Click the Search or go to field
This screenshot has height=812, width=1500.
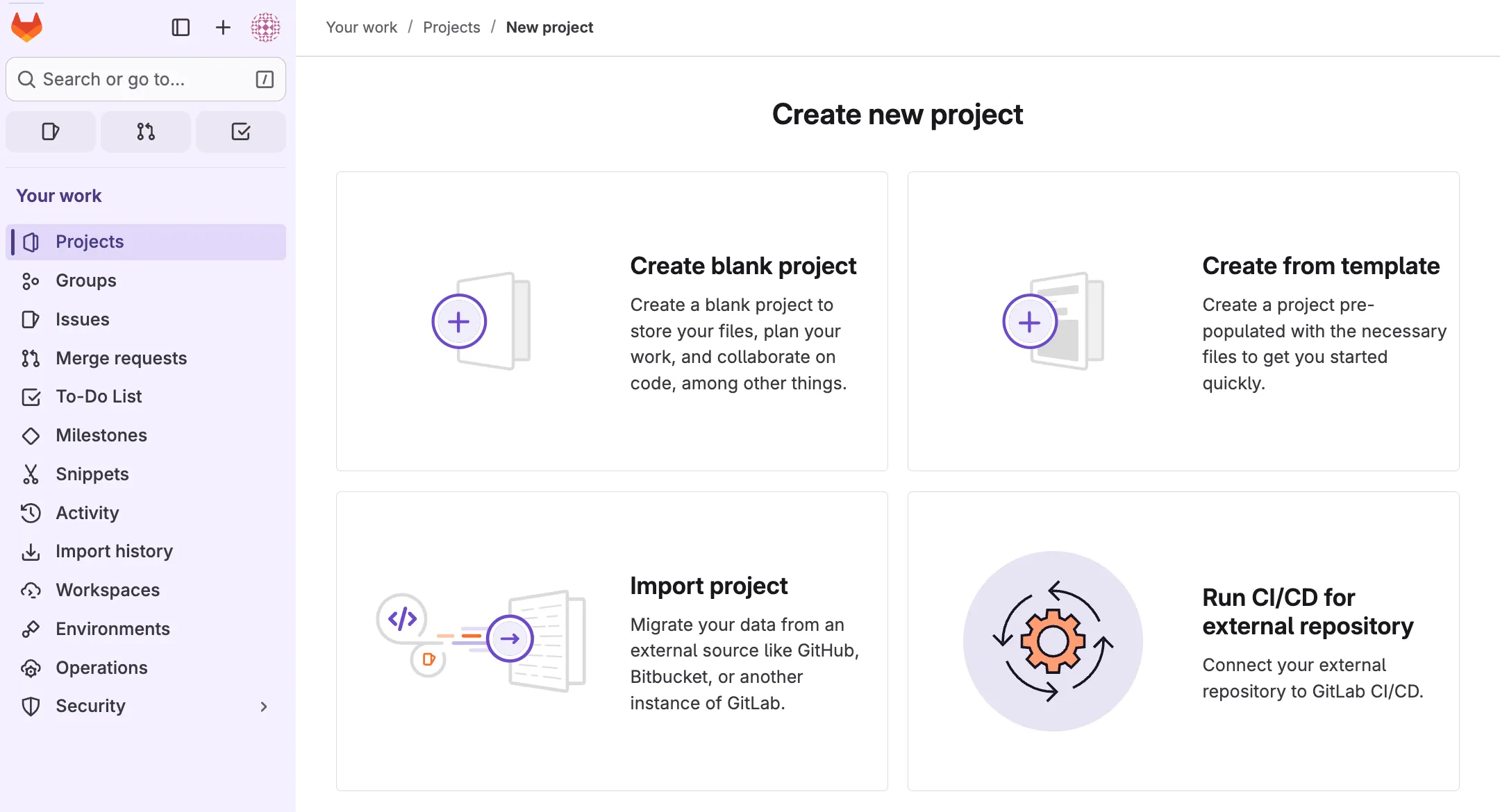[146, 79]
